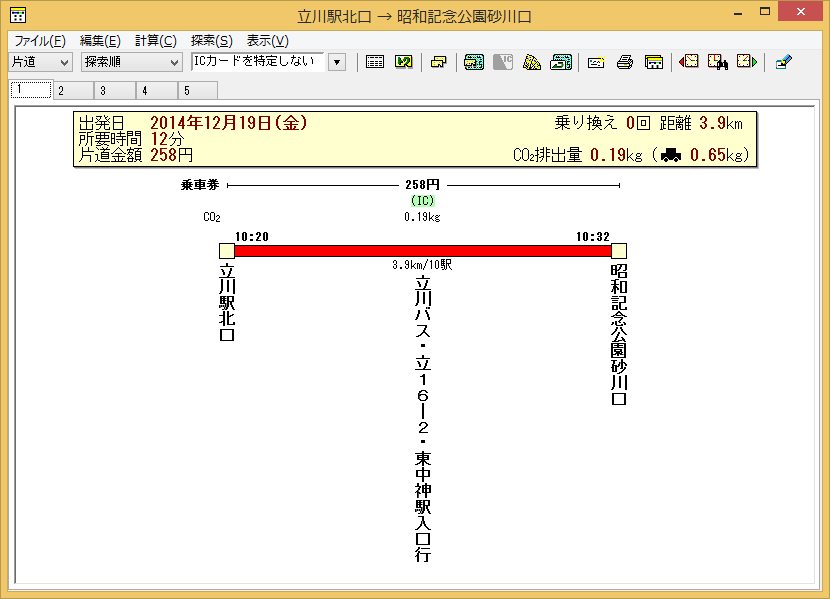This screenshot has height=599, width=830.
Task: Expand the 探索順 sort order dropdown
Action: (x=131, y=62)
